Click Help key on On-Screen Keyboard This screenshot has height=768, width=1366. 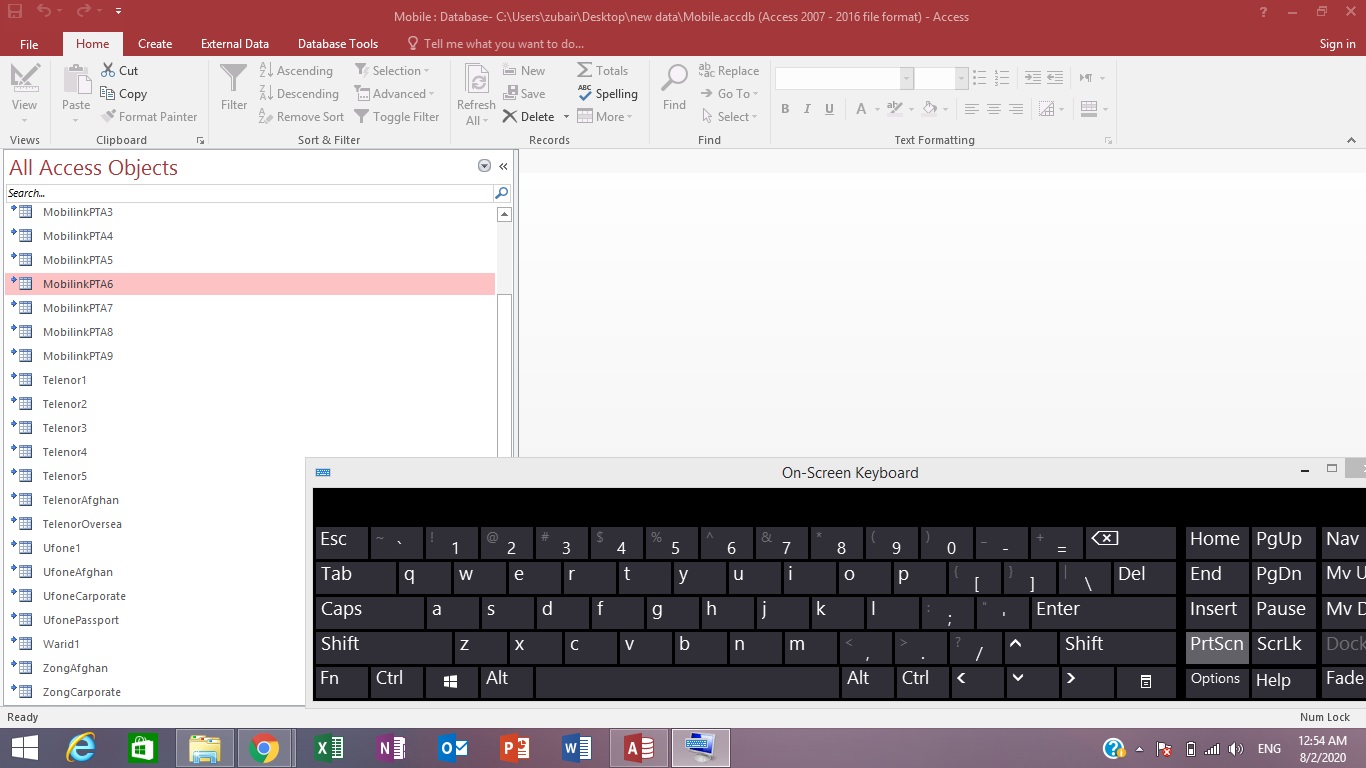pyautogui.click(x=1283, y=682)
